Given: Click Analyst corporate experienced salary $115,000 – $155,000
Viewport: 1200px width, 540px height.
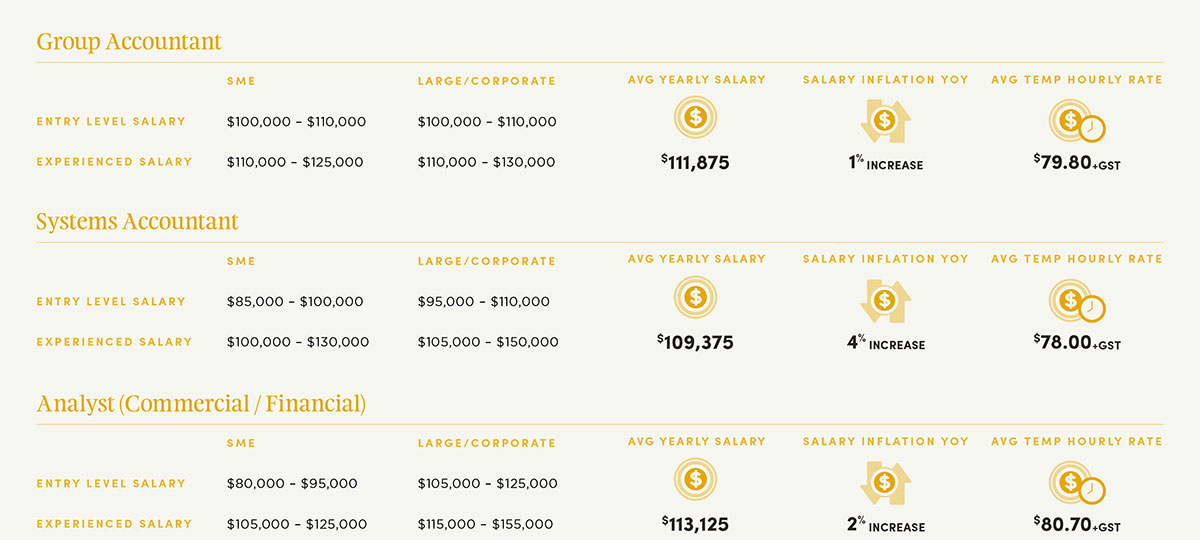Looking at the screenshot, I should [485, 524].
